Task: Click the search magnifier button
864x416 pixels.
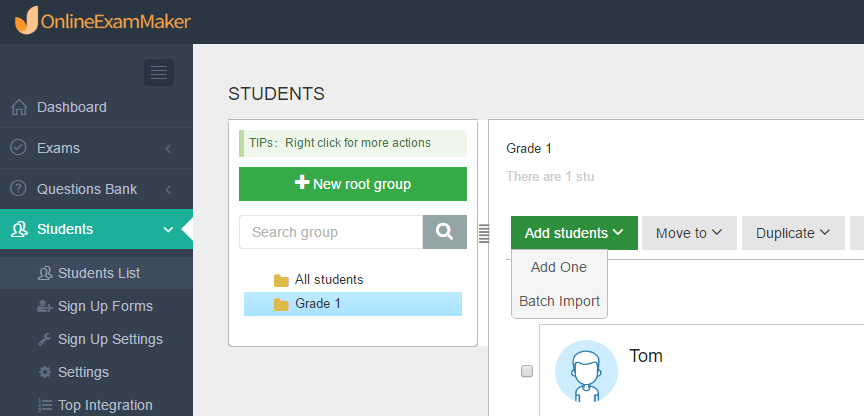Action: pos(445,232)
